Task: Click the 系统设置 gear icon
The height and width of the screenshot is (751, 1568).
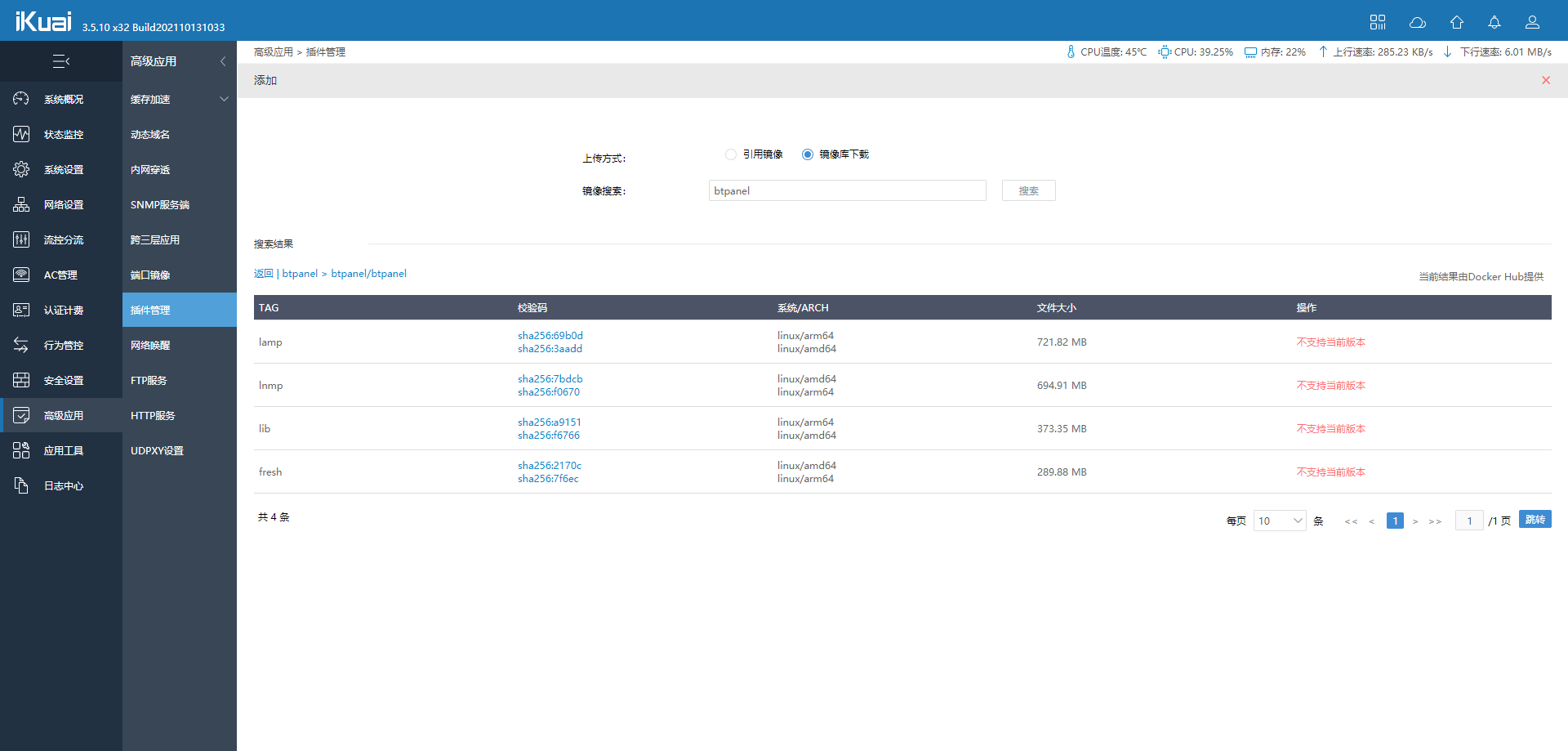Action: [21, 169]
